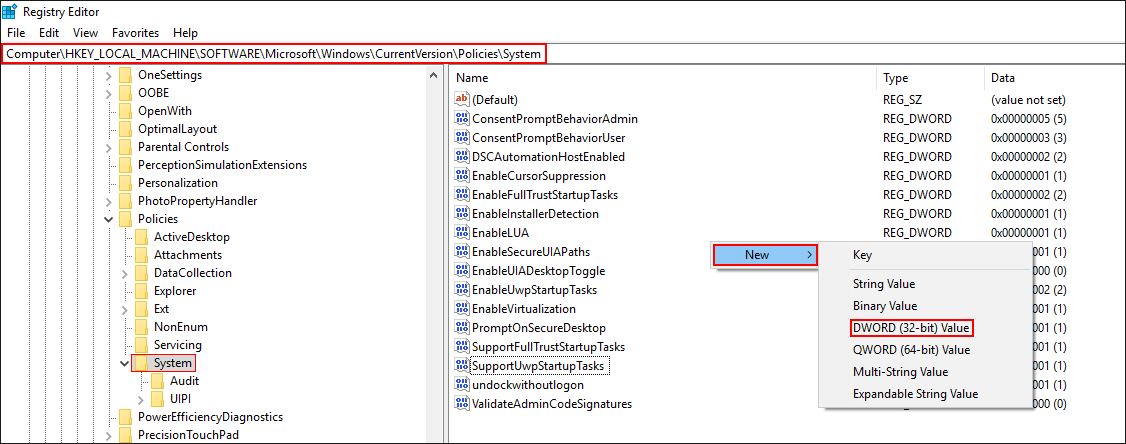Open the New submenu item
Screen dimensions: 1126x444
[x=765, y=254]
